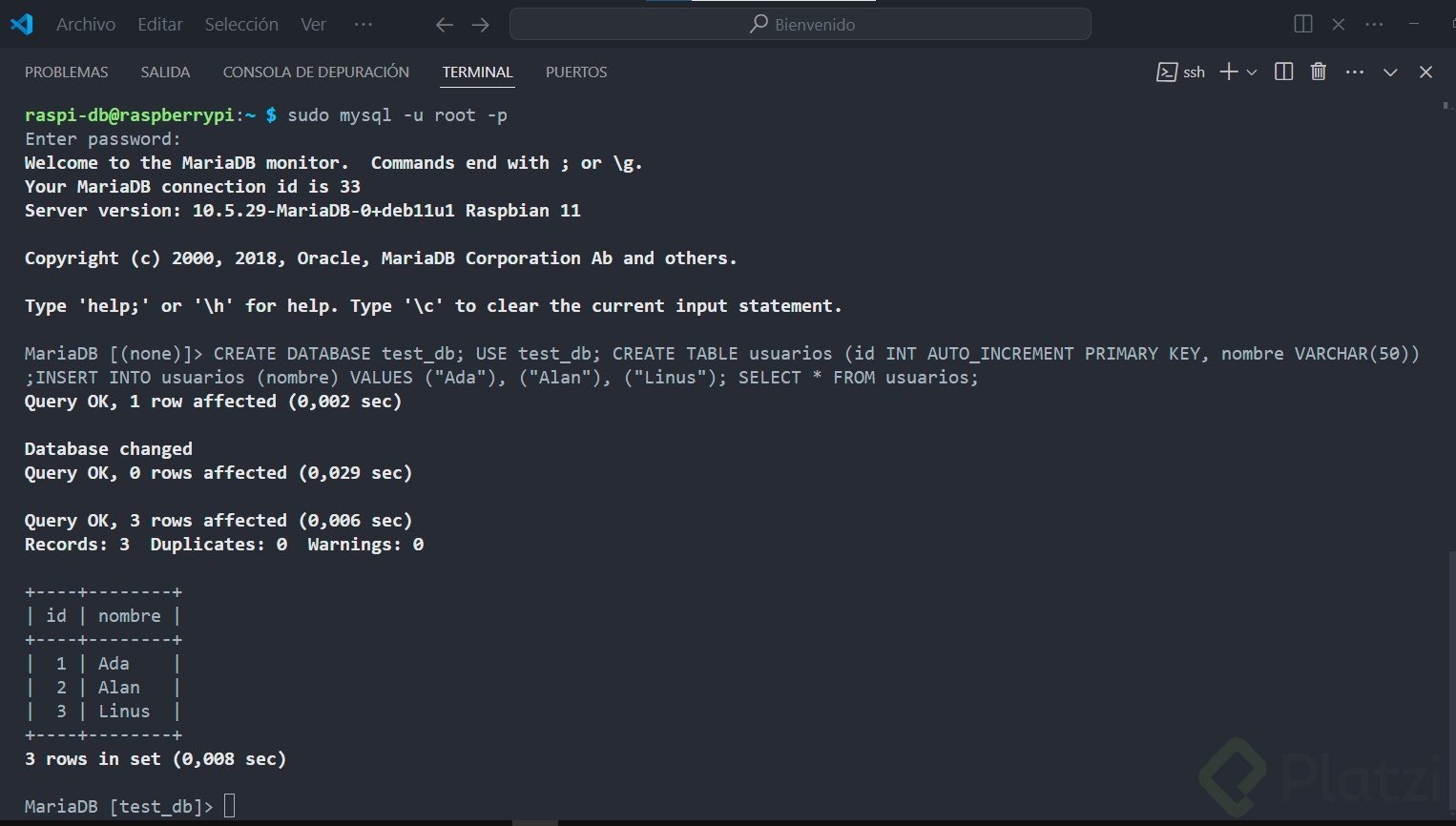
Task: Click "Query OK, 0 rows affected (0,029 sec)"
Action: pos(218,473)
